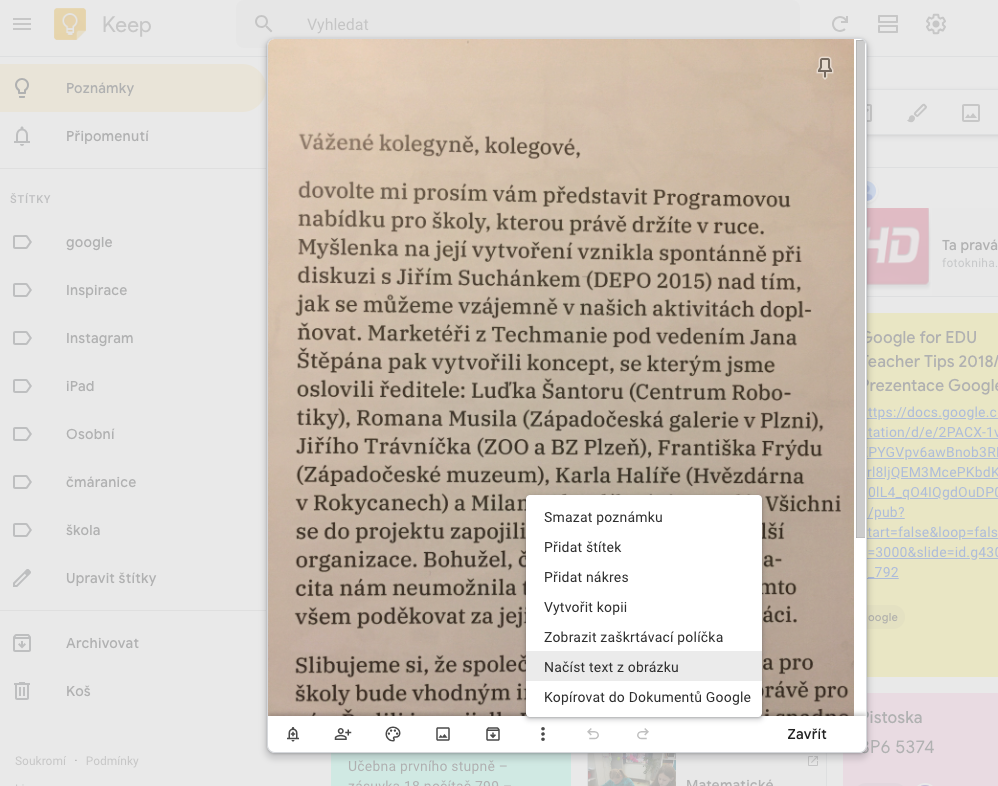Refresh notes with the reload icon
The height and width of the screenshot is (786, 998).
[840, 24]
